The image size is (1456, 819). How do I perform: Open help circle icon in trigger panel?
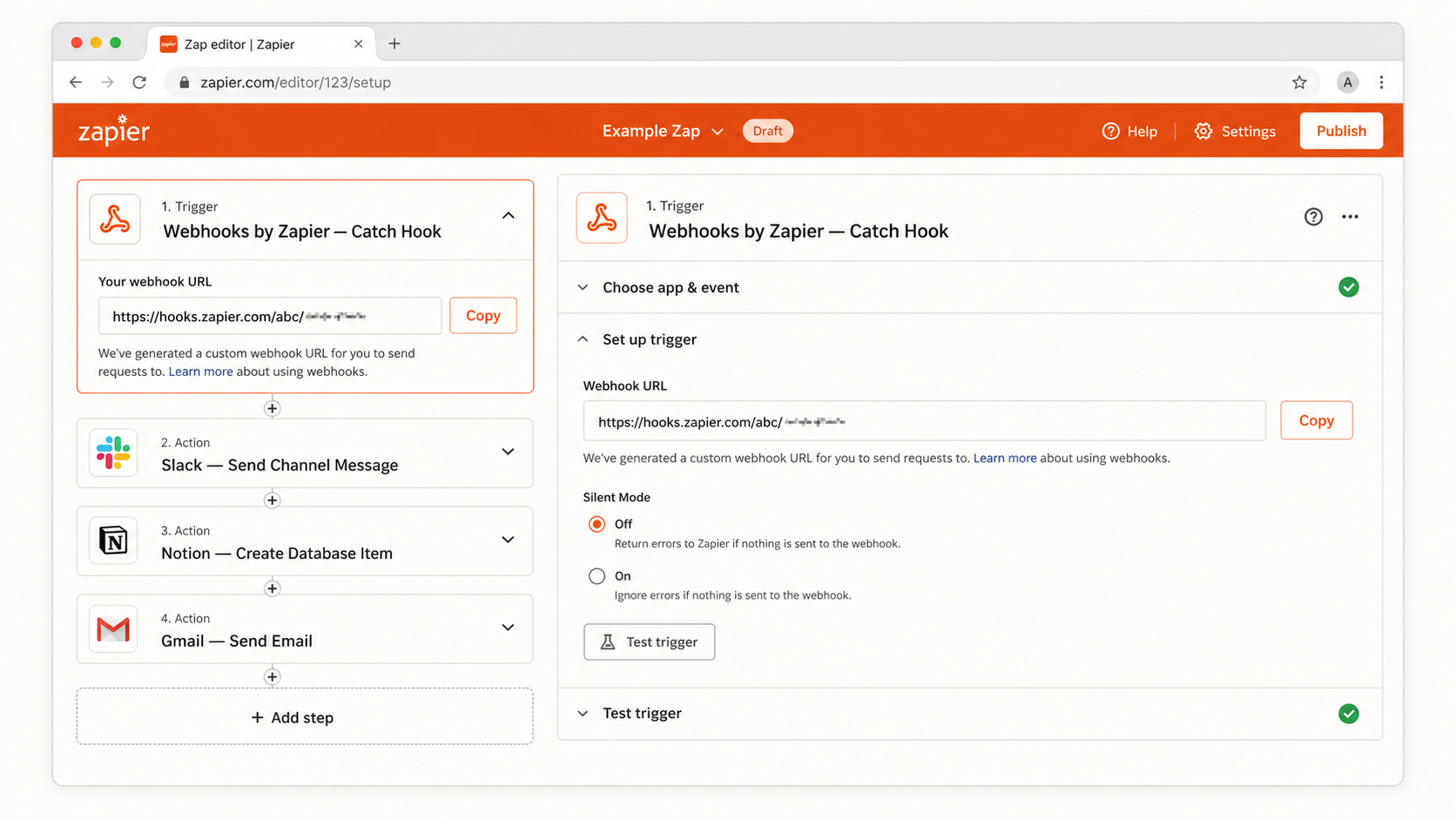1313,217
